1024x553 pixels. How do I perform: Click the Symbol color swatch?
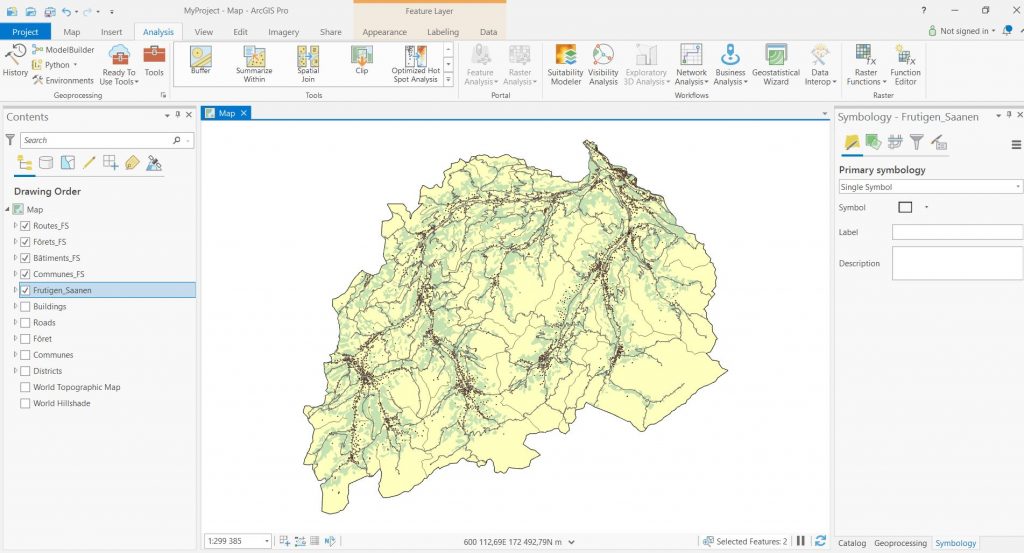[905, 208]
